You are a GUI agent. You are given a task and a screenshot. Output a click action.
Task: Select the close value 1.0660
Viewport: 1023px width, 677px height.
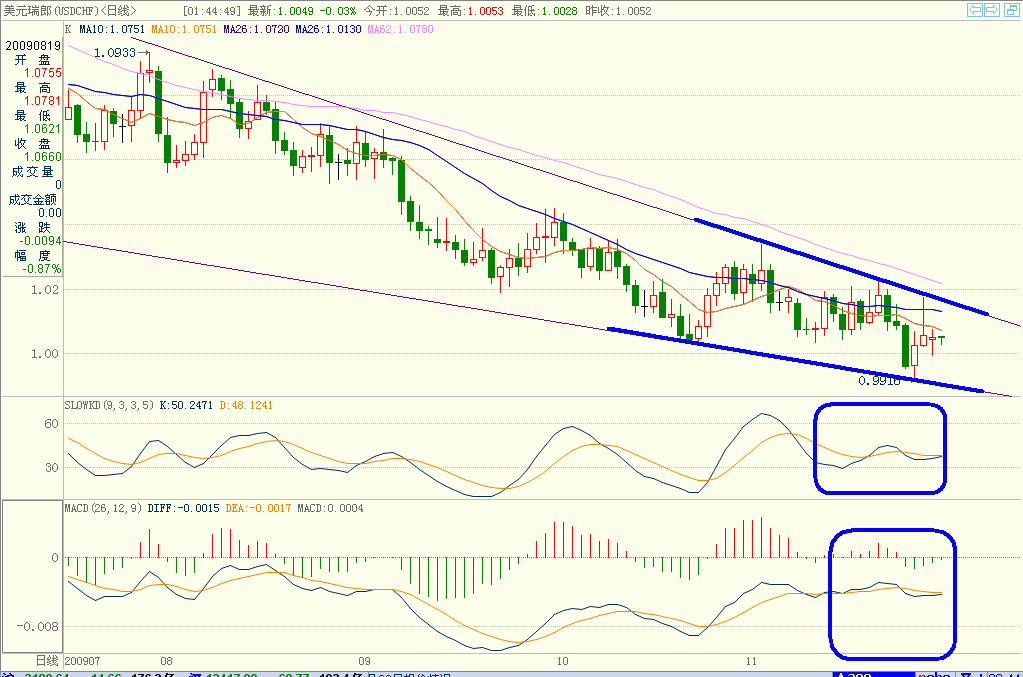click(43, 157)
